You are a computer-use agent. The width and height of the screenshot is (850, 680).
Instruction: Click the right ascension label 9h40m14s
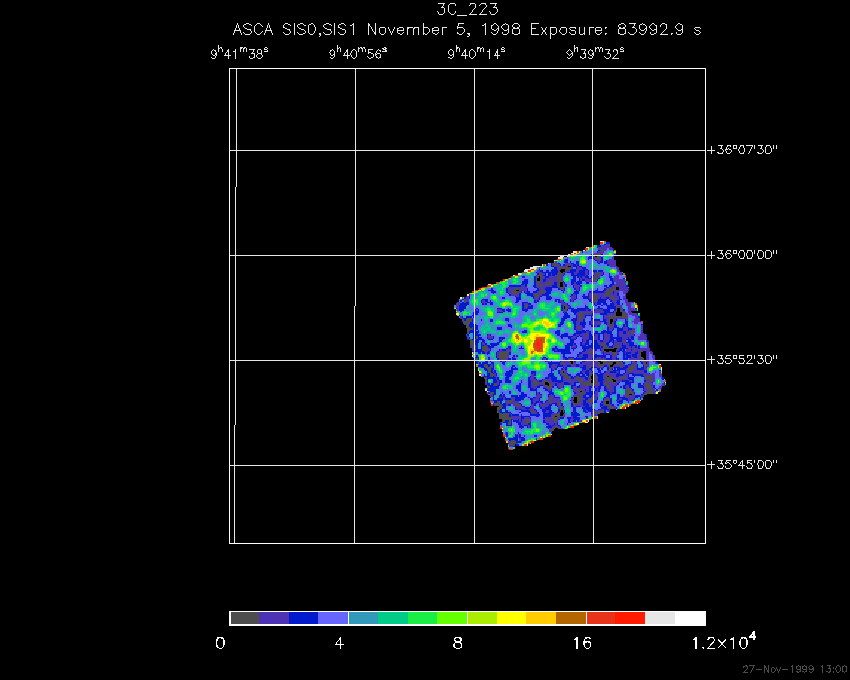[x=476, y=53]
